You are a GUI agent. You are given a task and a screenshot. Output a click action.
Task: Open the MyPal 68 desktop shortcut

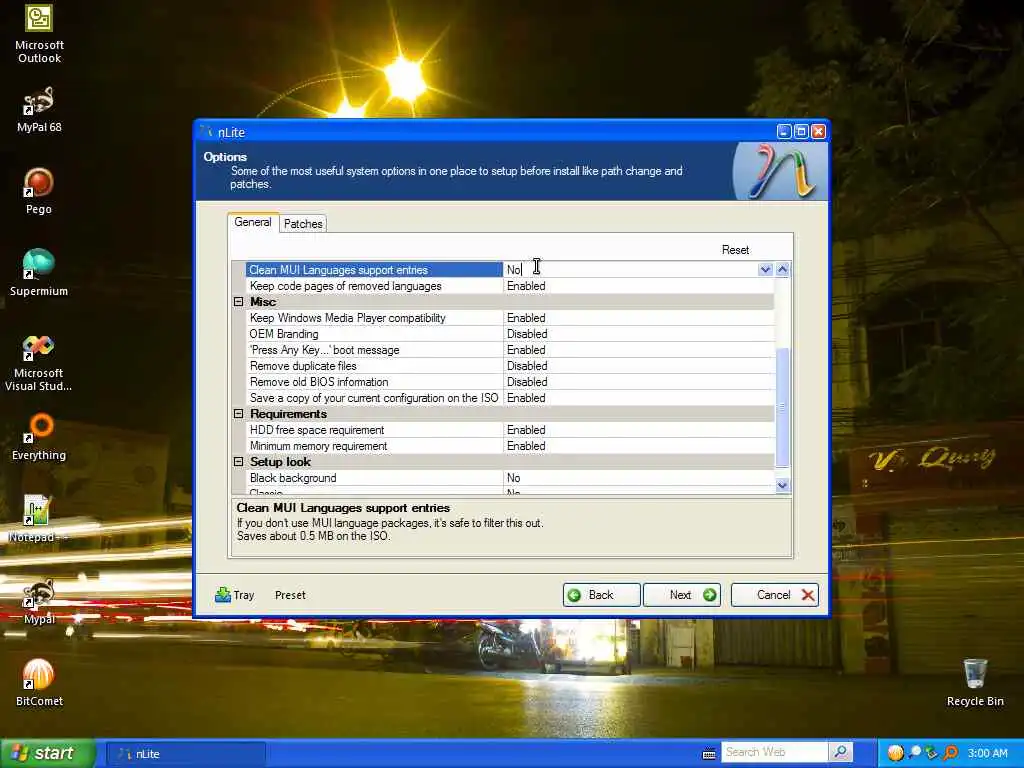39,110
